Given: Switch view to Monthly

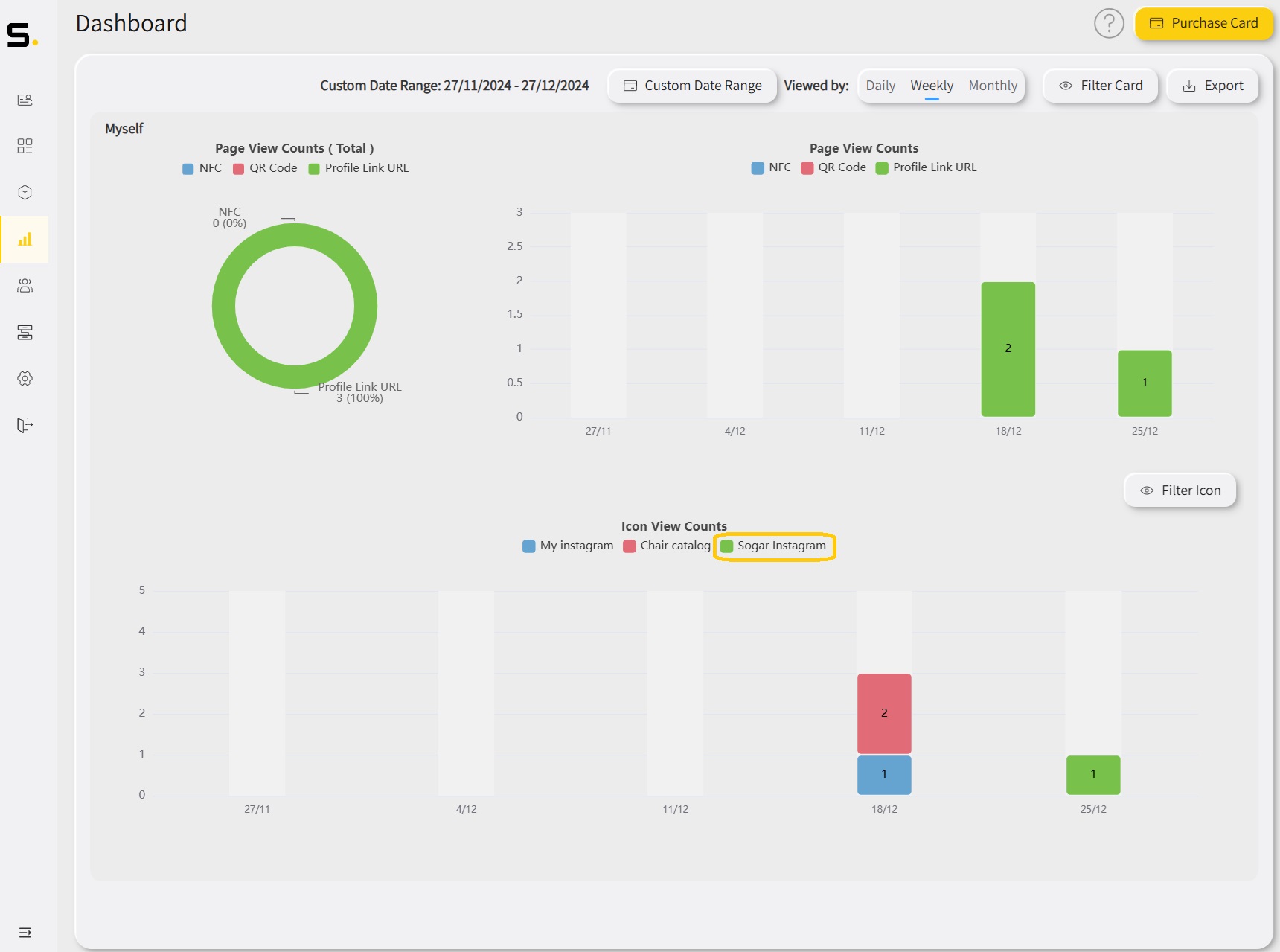Looking at the screenshot, I should click(993, 86).
